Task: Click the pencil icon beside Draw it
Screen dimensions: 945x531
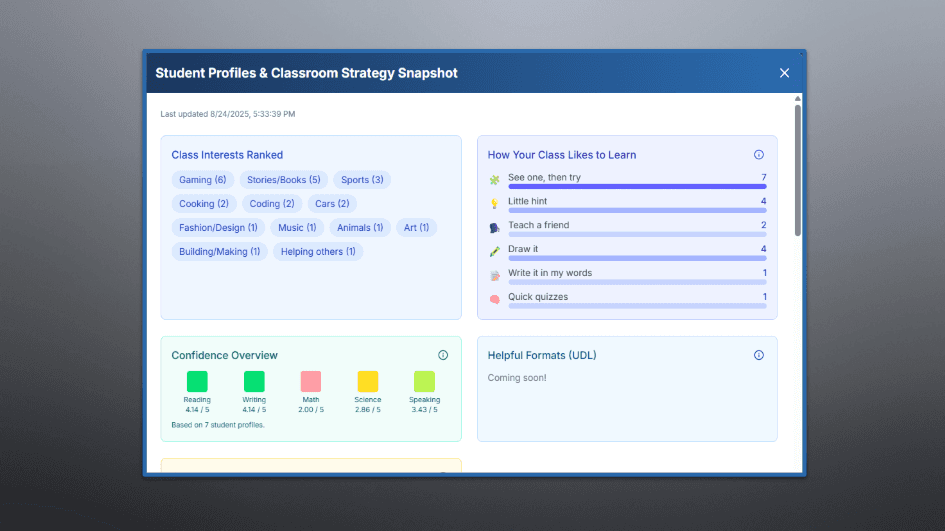Action: (494, 251)
